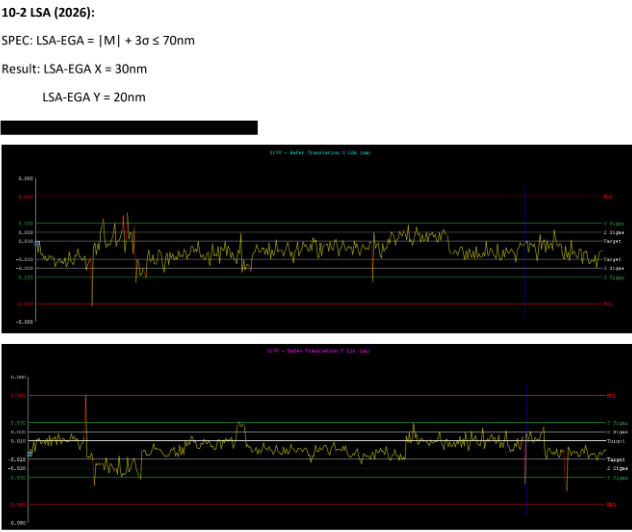
Task: Click the small blue start marker on the X chart's axis
Action: tap(38, 243)
